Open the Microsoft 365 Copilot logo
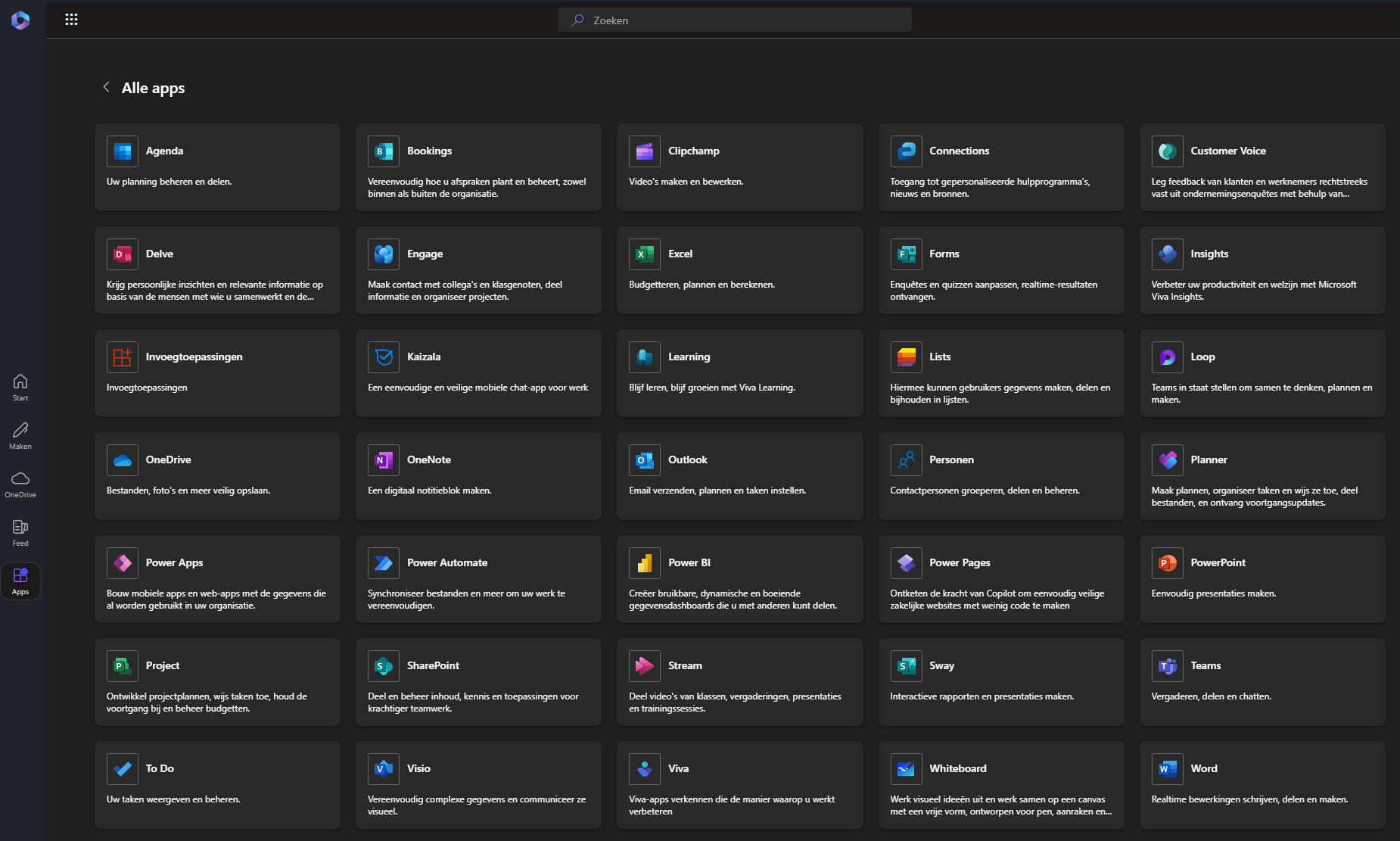1400x841 pixels. [20, 20]
